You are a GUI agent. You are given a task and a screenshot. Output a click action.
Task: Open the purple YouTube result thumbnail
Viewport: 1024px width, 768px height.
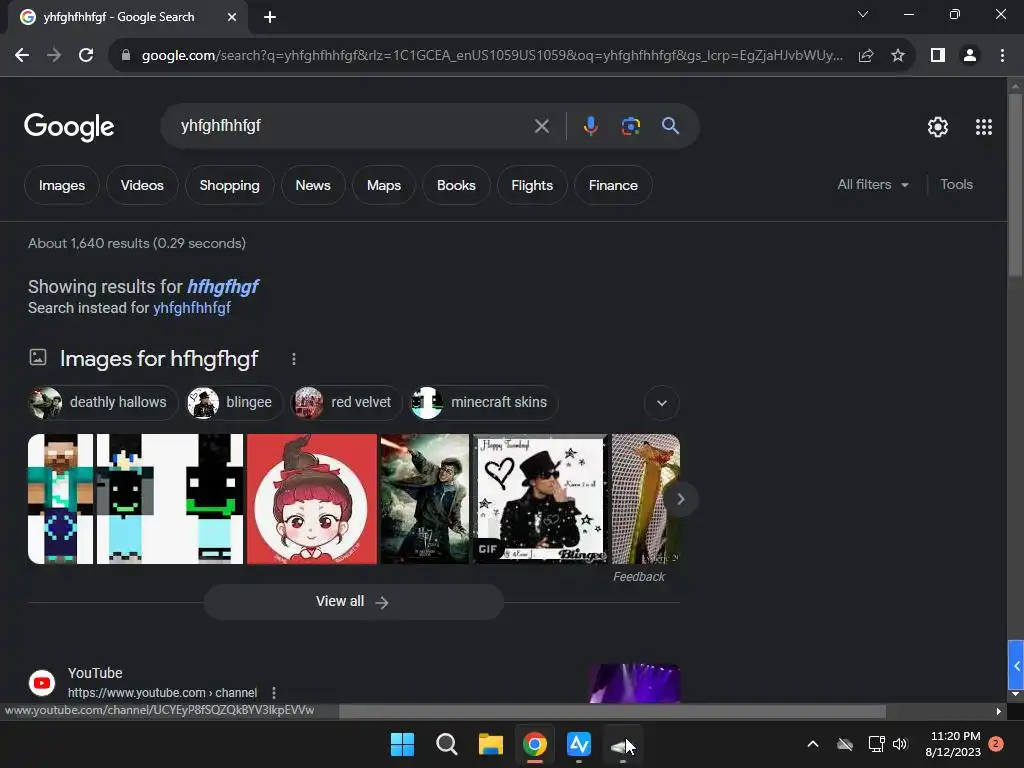click(634, 684)
